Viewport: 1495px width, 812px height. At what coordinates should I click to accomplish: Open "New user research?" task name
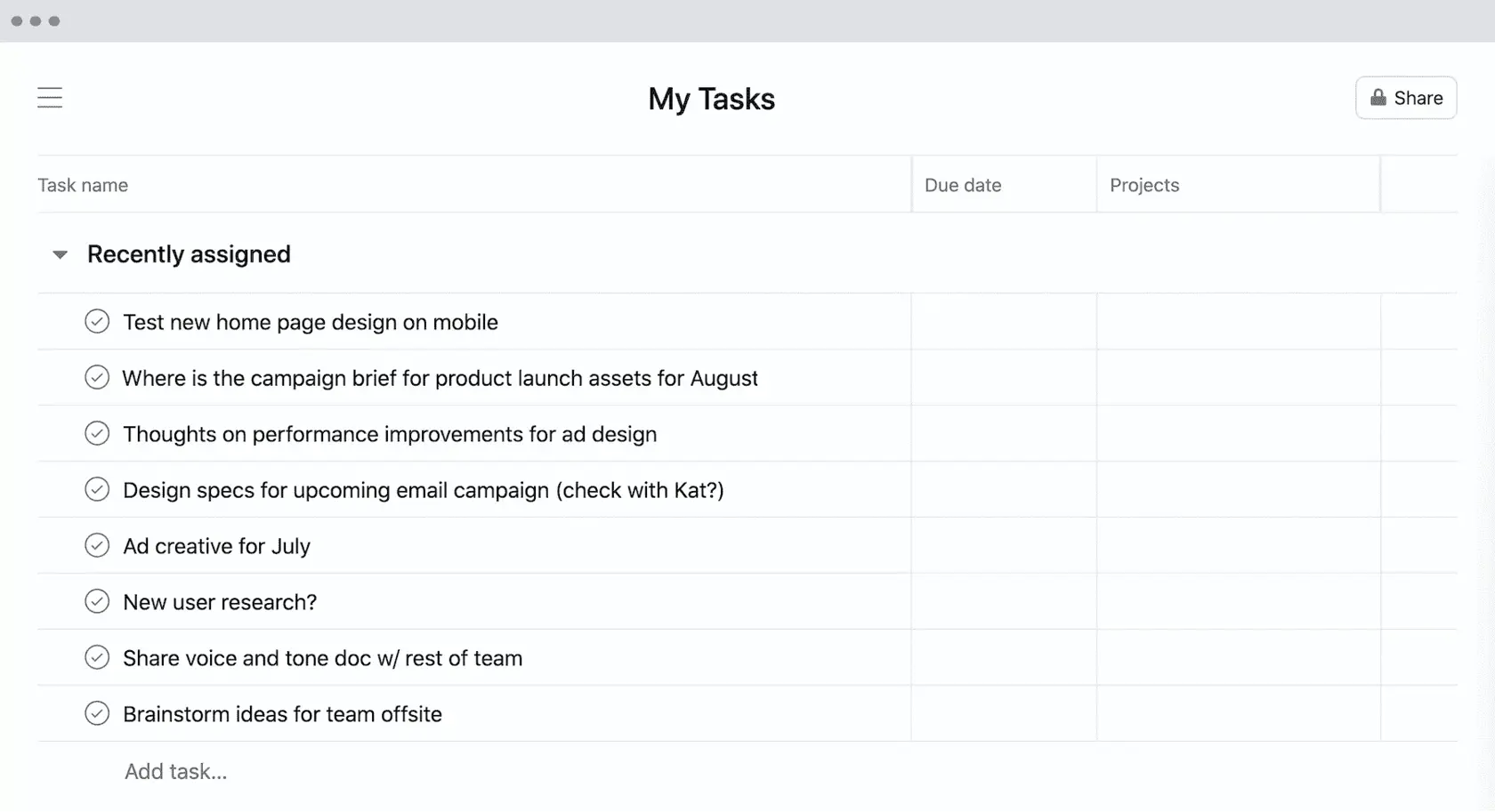pyautogui.click(x=220, y=602)
